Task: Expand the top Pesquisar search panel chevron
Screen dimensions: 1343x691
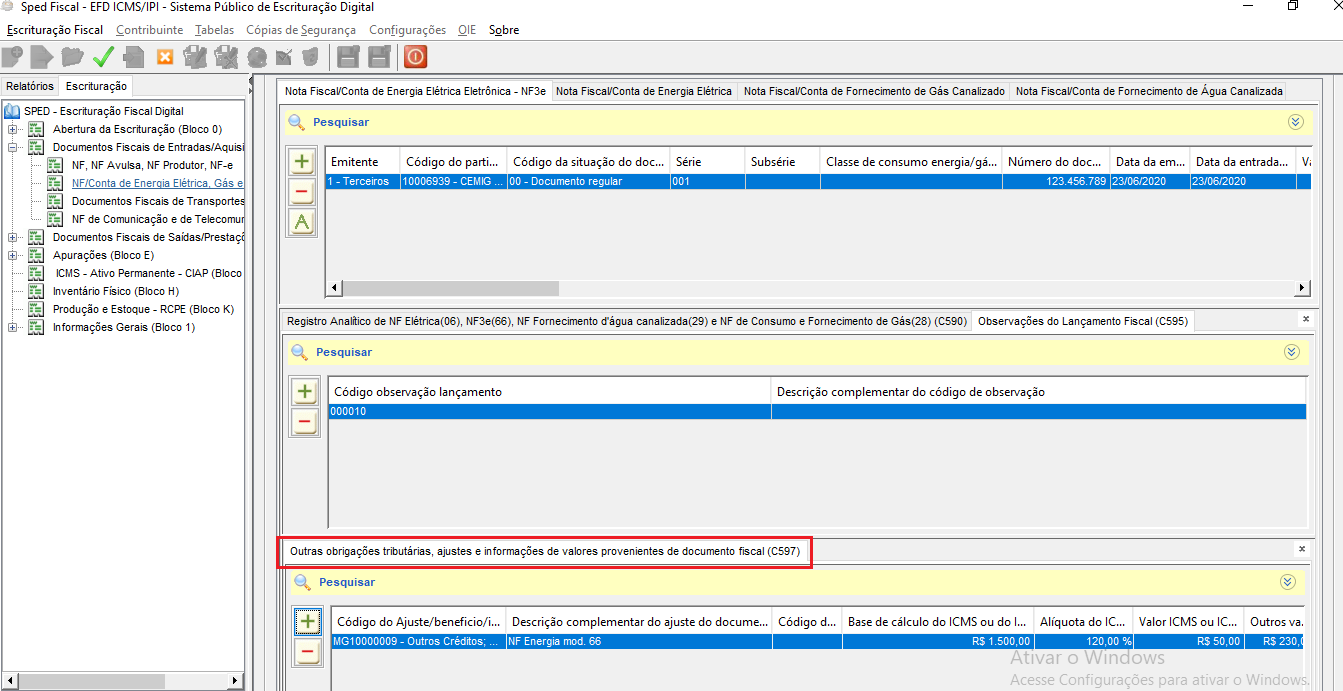Action: pos(1295,122)
